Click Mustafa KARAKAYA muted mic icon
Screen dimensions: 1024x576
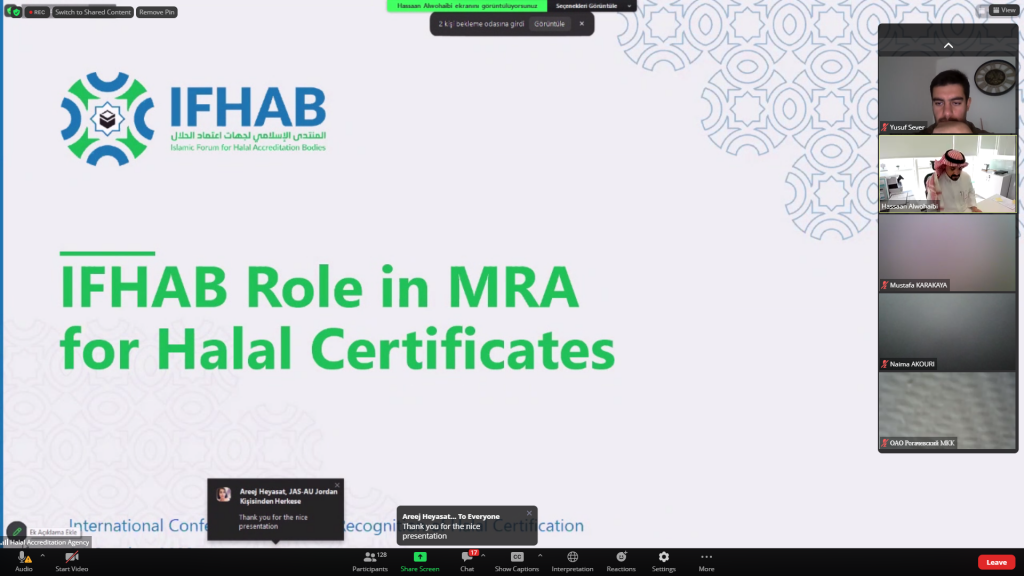coord(885,285)
